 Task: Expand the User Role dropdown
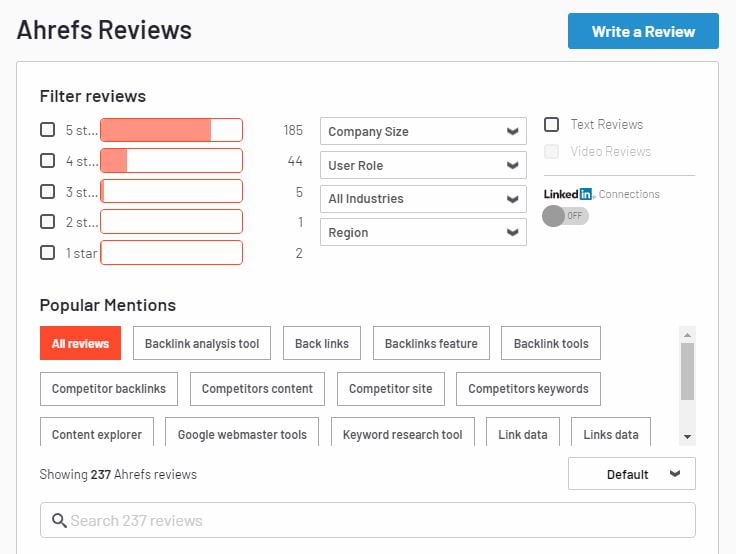pyautogui.click(x=423, y=165)
